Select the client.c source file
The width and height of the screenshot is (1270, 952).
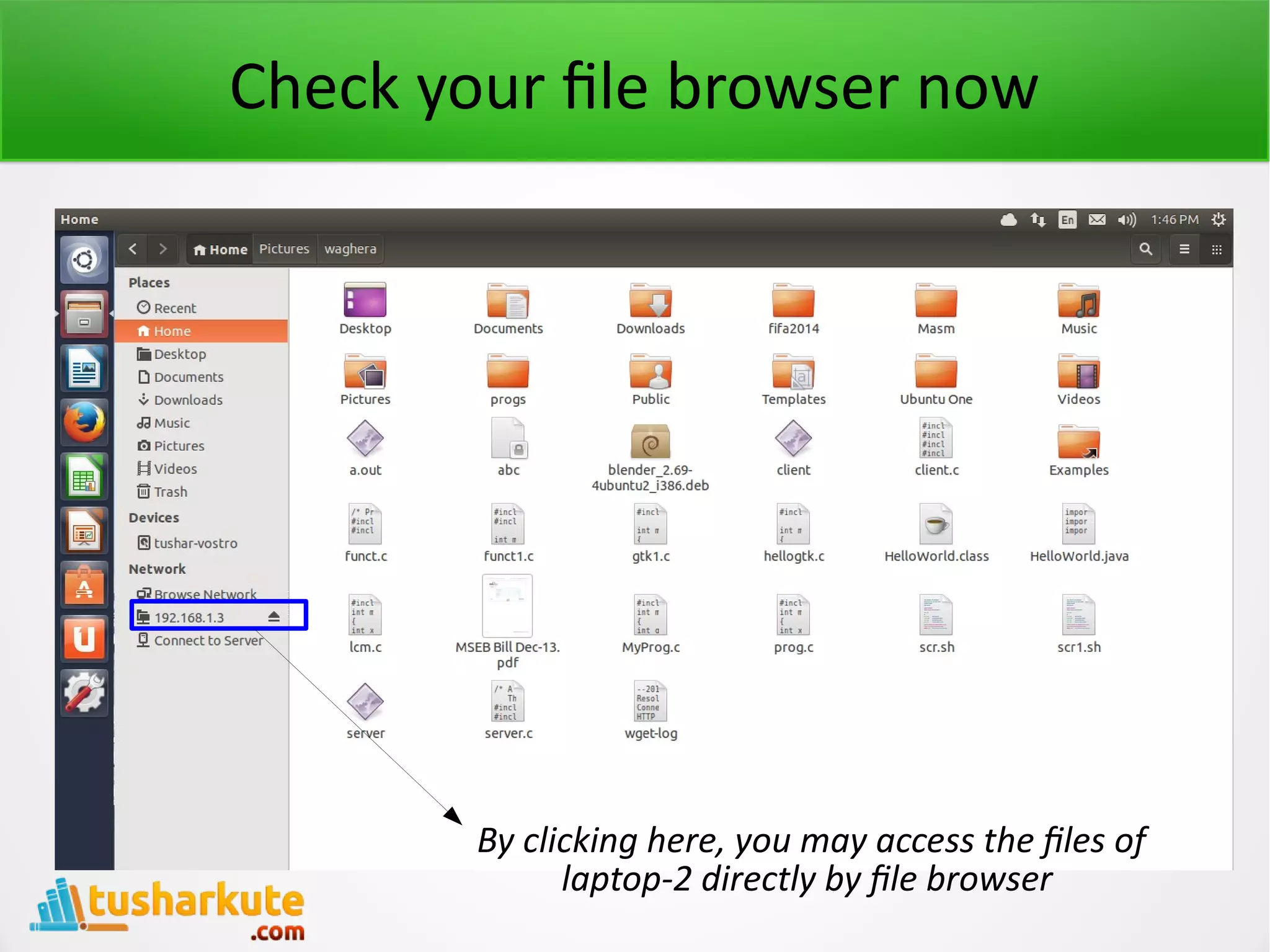click(x=936, y=447)
